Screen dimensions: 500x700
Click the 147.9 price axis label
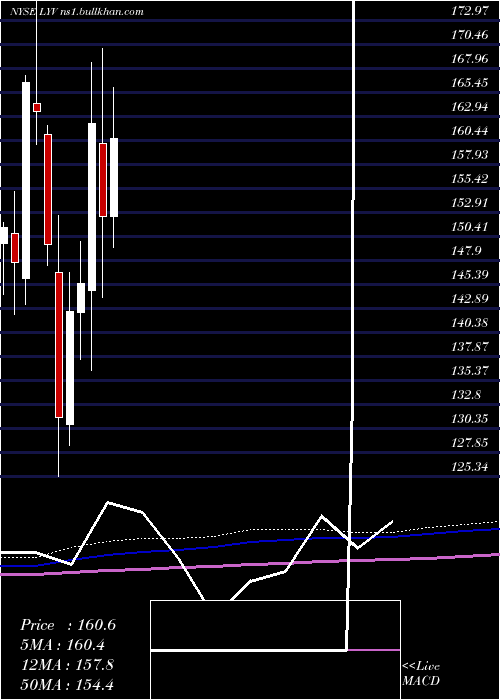tap(467, 251)
